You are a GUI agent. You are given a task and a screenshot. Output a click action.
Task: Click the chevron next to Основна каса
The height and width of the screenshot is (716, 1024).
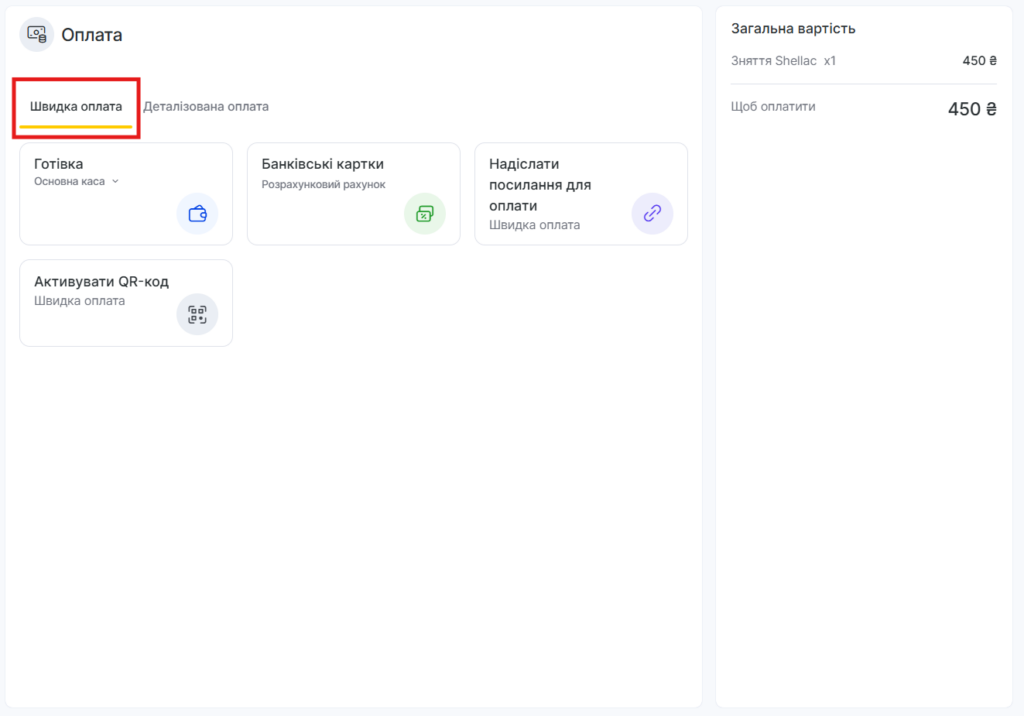(x=115, y=182)
